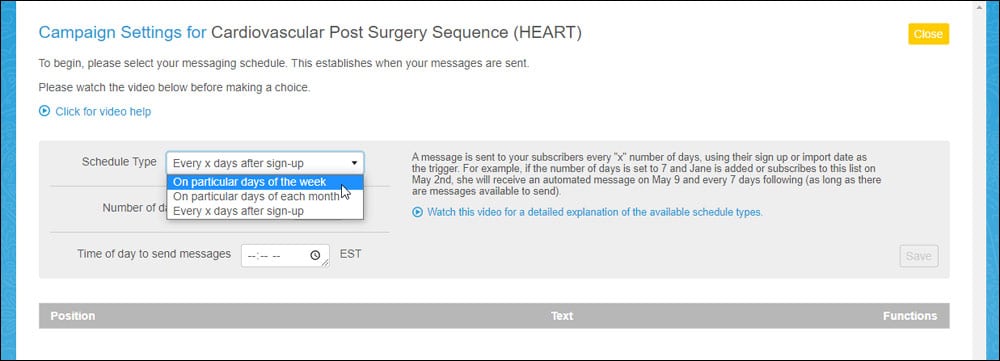The height and width of the screenshot is (361, 1000).
Task: Close the Campaign Settings dialog
Action: 929,34
